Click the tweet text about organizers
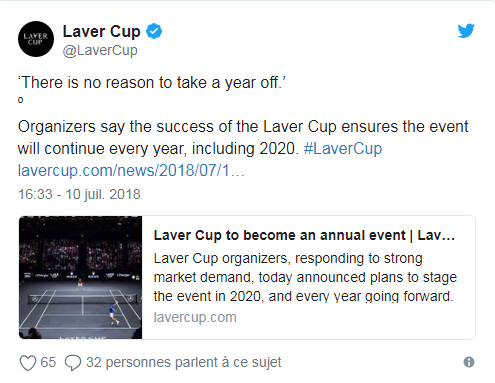The image size is (495, 383). click(x=243, y=138)
